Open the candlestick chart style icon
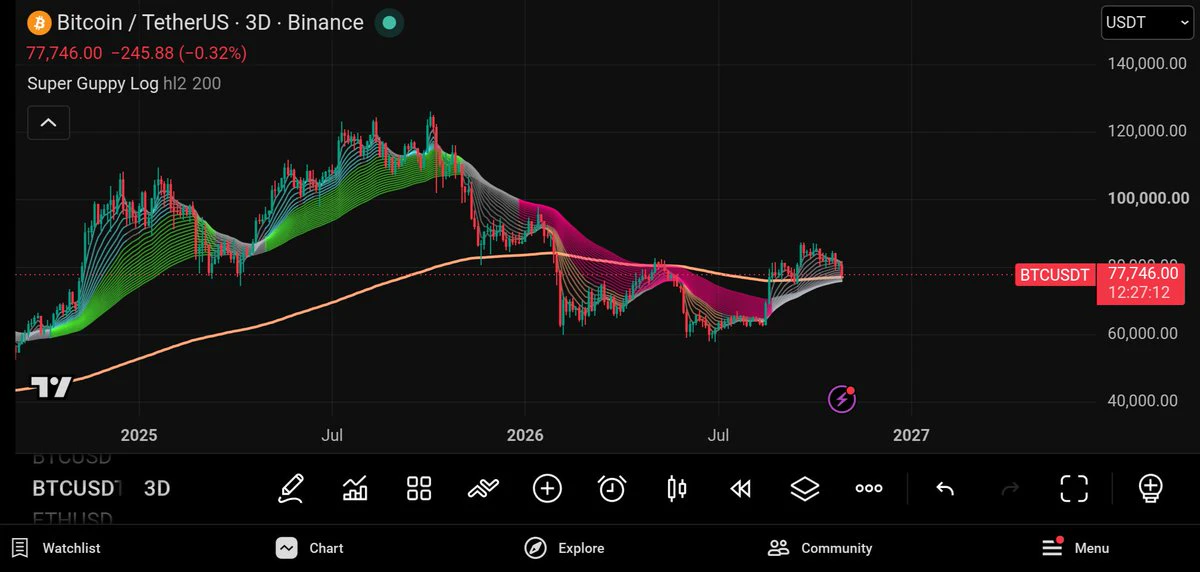Screen dimensions: 1200x572 pyautogui.click(x=676, y=488)
